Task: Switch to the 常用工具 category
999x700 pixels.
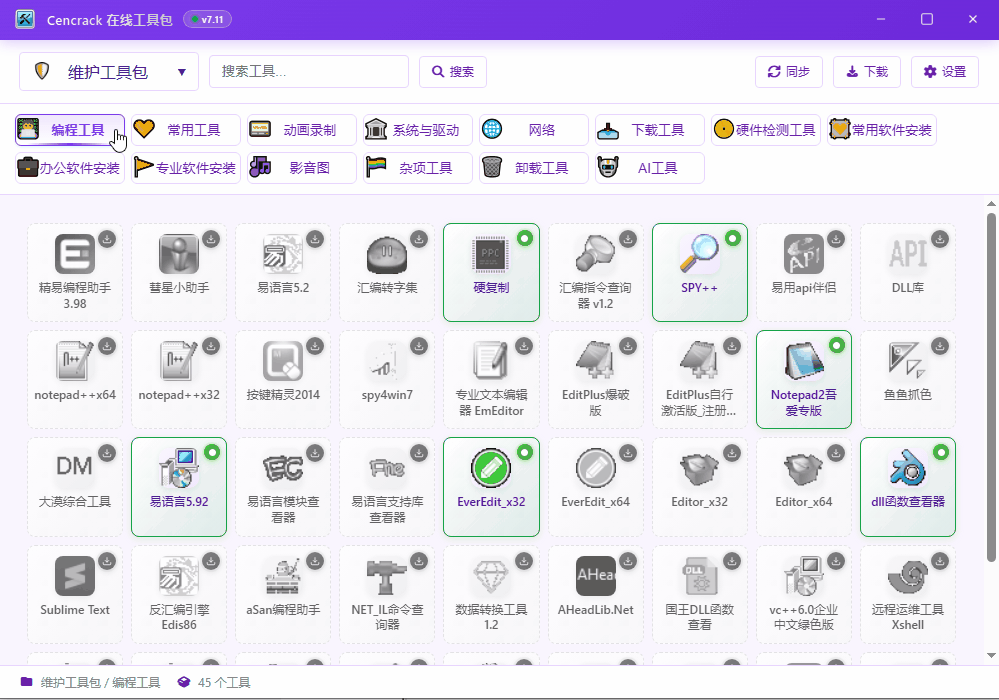Action: click(186, 130)
